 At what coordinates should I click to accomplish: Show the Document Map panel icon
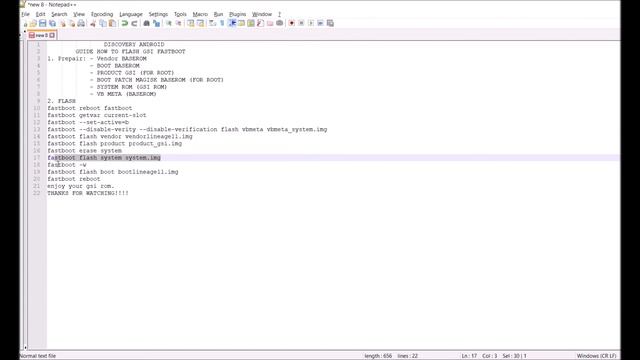coord(251,23)
